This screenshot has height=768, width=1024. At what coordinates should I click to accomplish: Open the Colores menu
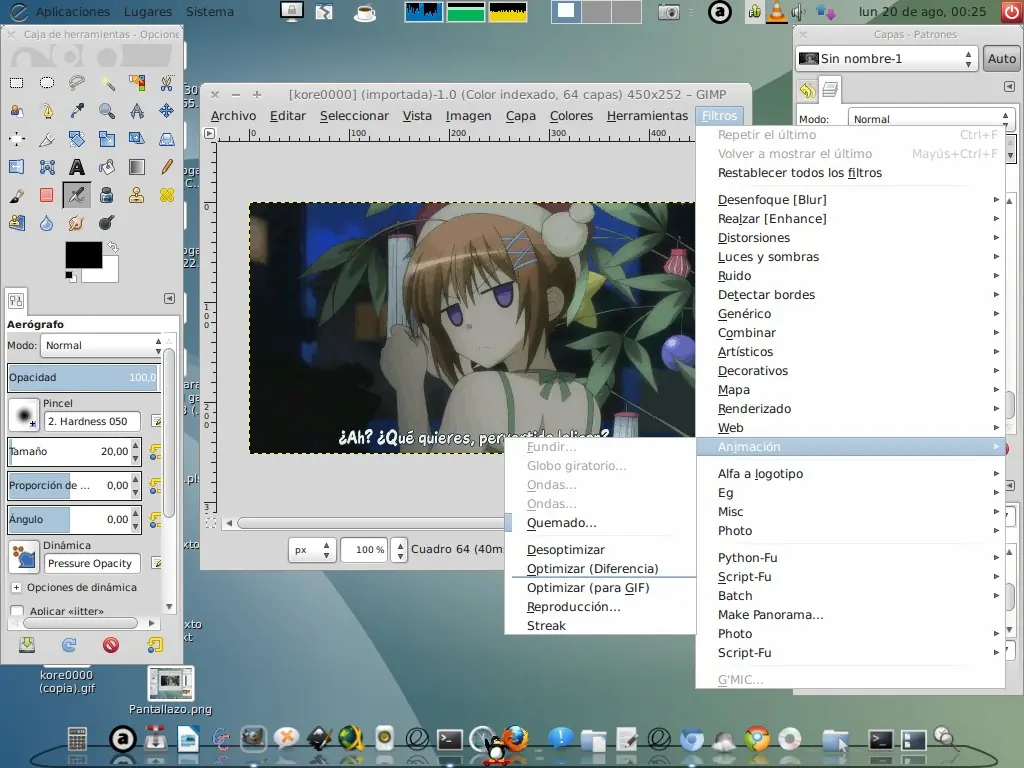(571, 116)
